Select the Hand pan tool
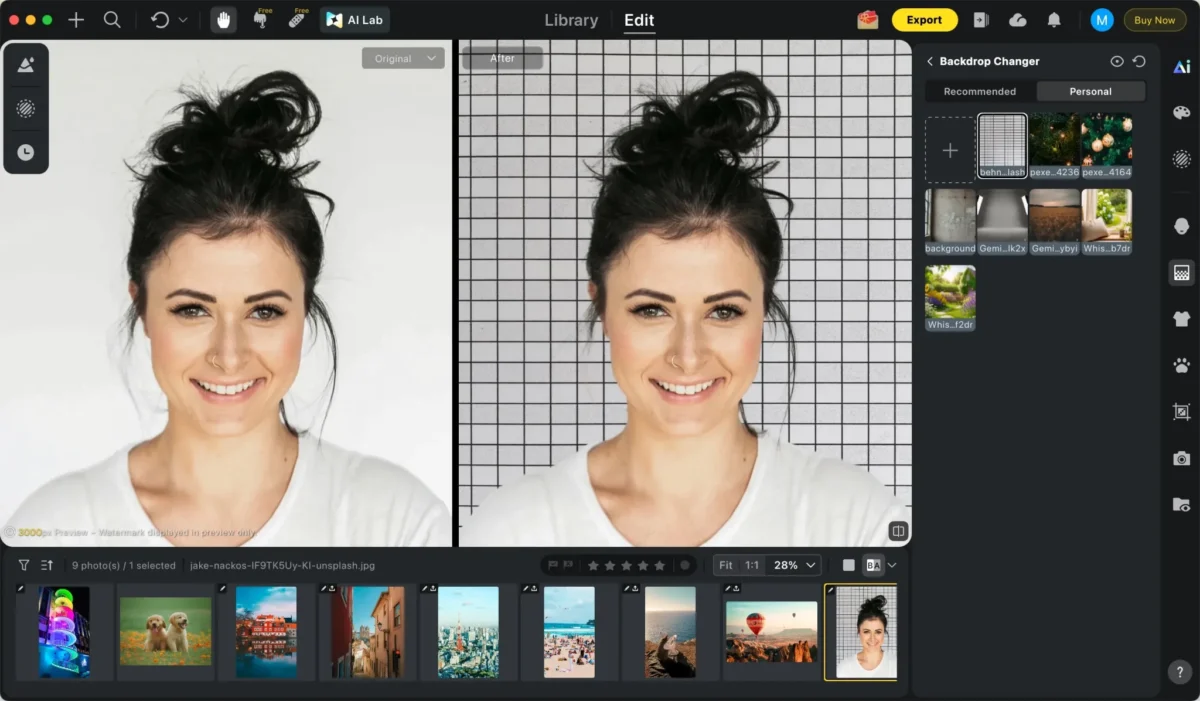The width and height of the screenshot is (1200, 701). pyautogui.click(x=224, y=20)
